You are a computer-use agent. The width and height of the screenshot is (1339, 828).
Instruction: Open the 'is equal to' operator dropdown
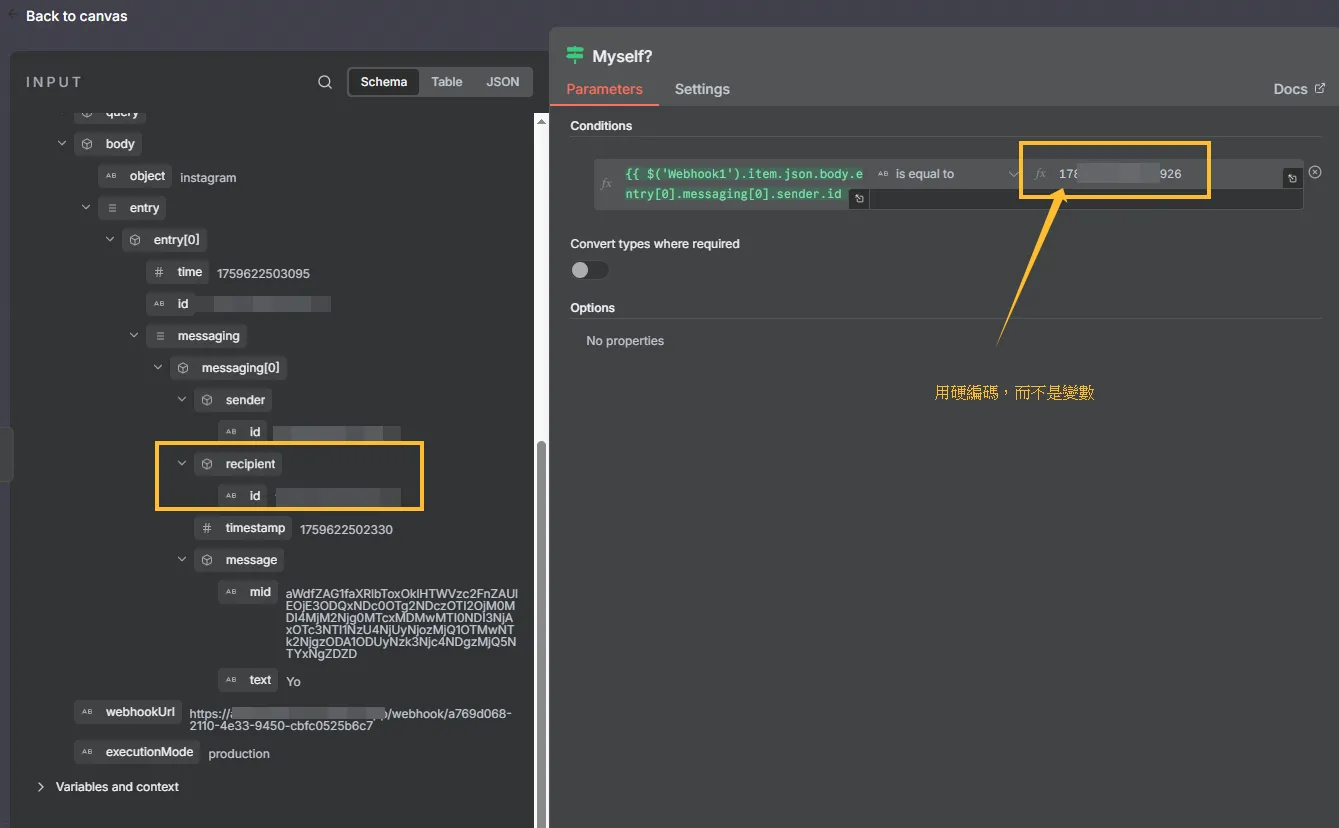coord(945,174)
